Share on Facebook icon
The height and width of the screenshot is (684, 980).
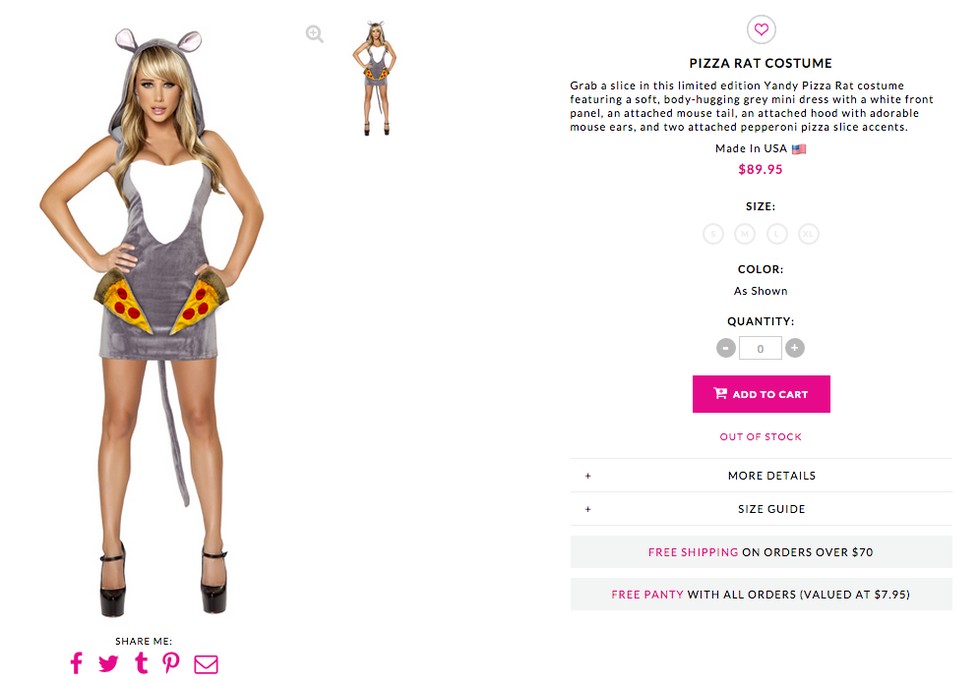point(76,663)
